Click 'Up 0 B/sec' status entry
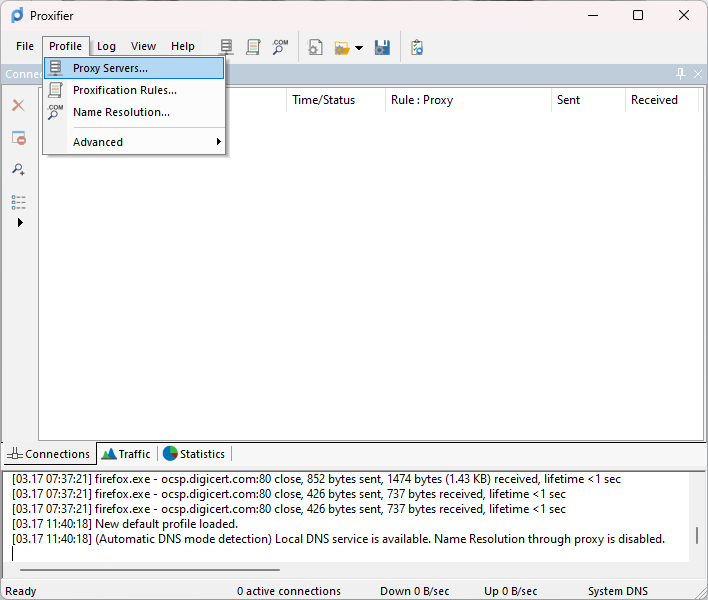The height and width of the screenshot is (600, 708). coord(510,591)
